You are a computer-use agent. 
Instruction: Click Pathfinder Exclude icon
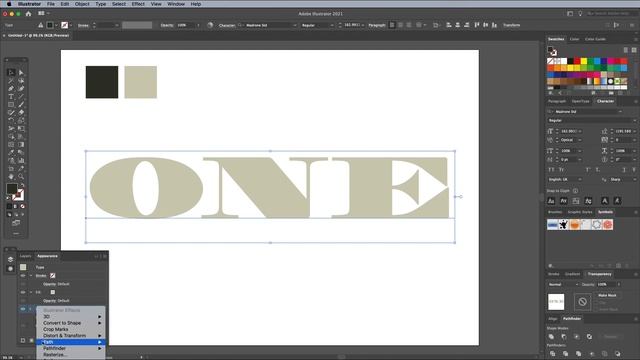tap(589, 337)
